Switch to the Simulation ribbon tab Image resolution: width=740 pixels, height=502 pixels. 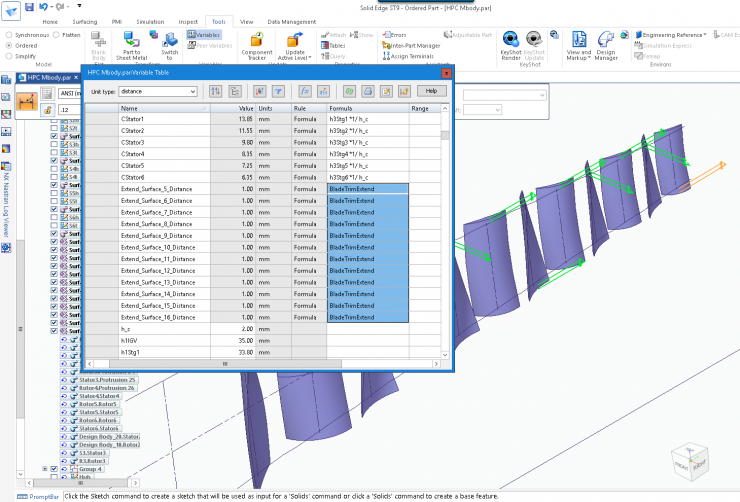150,22
